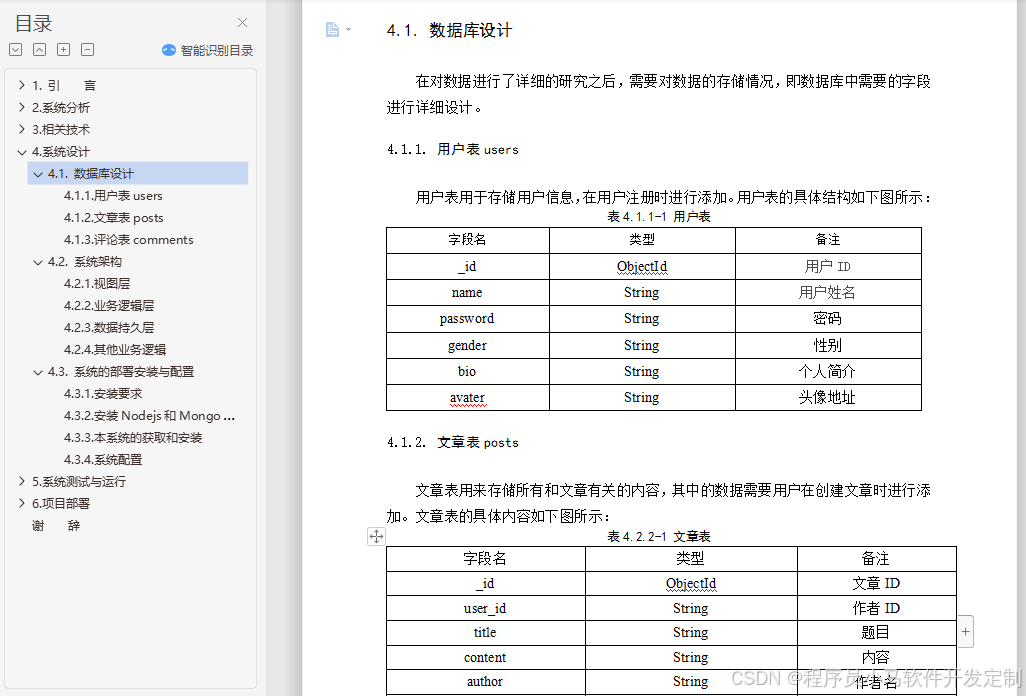
Task: Click the plus icon in the outline toolbar
Action: tap(63, 48)
